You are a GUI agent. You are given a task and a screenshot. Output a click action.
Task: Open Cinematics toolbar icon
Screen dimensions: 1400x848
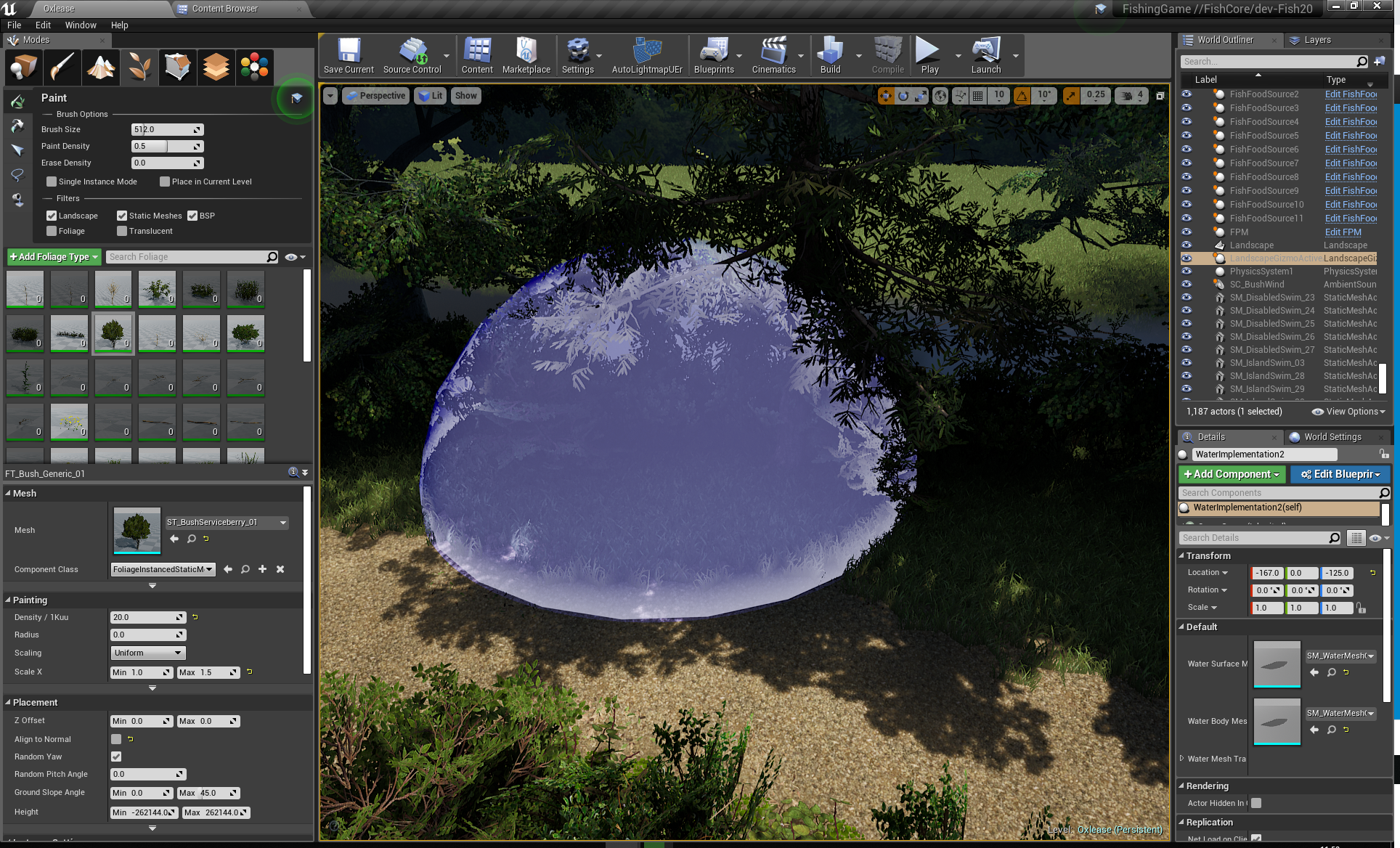(x=773, y=56)
